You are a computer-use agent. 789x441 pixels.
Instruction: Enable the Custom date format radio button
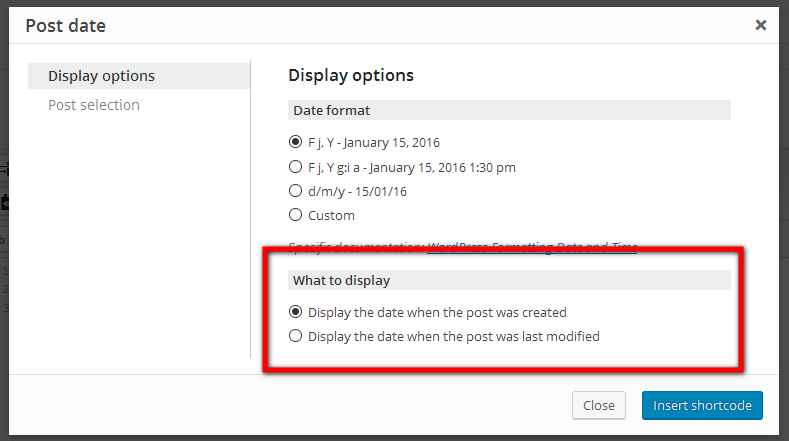point(295,215)
